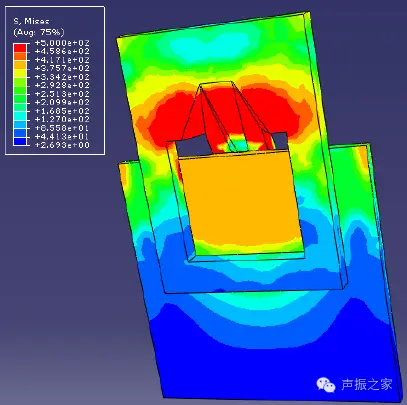Click the small green-cyan spot beneath wedge
This screenshot has height=405, width=407.
coord(238,146)
